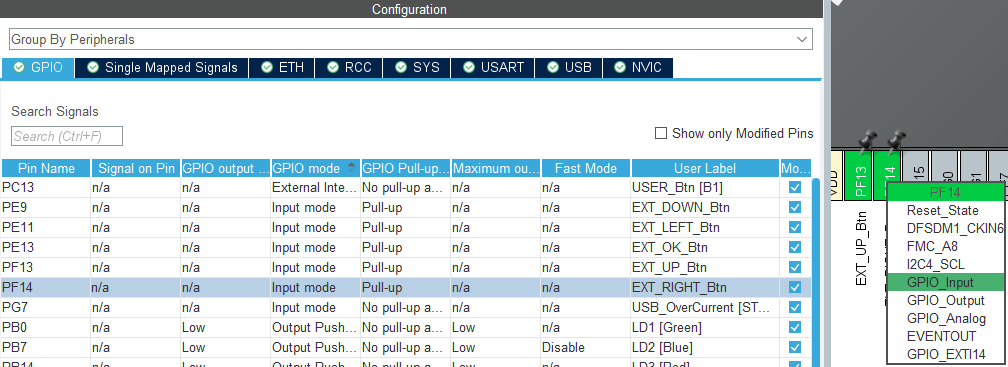The height and width of the screenshot is (367, 1008).
Task: Open the Single Mapped Signals tab
Action: tap(162, 67)
